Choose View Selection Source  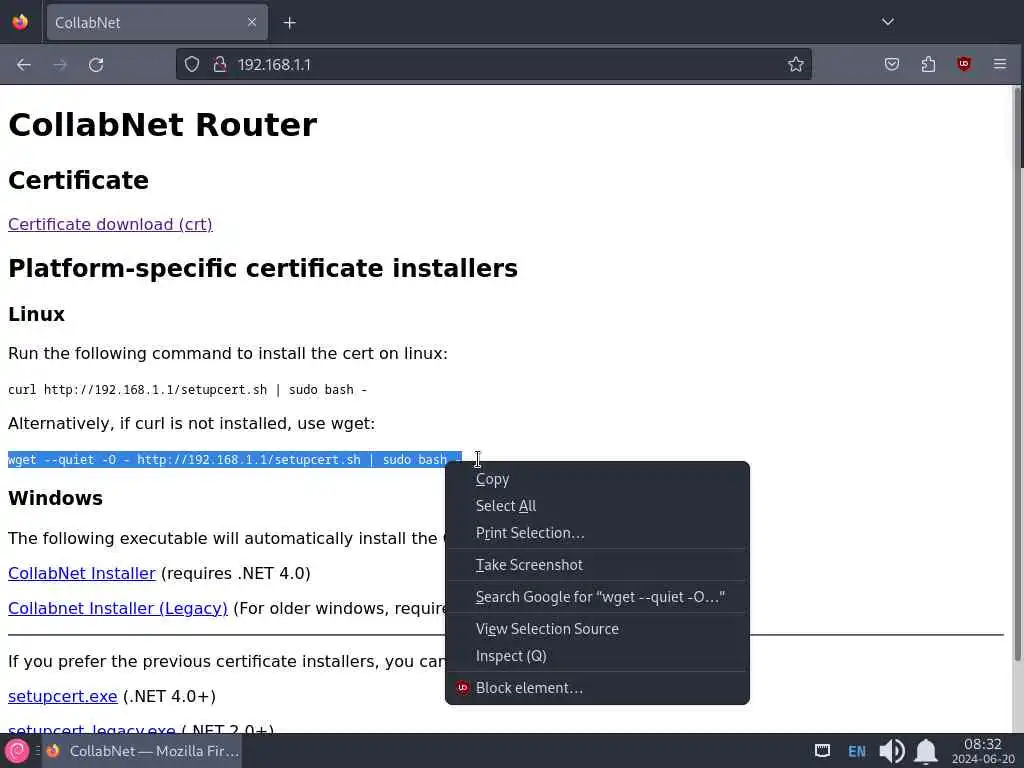click(597, 629)
